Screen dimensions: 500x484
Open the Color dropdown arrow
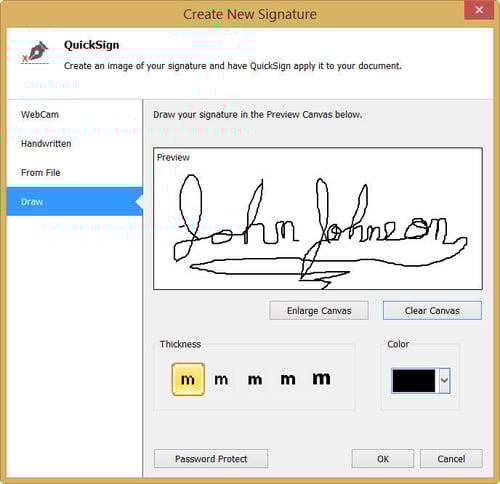pos(444,380)
